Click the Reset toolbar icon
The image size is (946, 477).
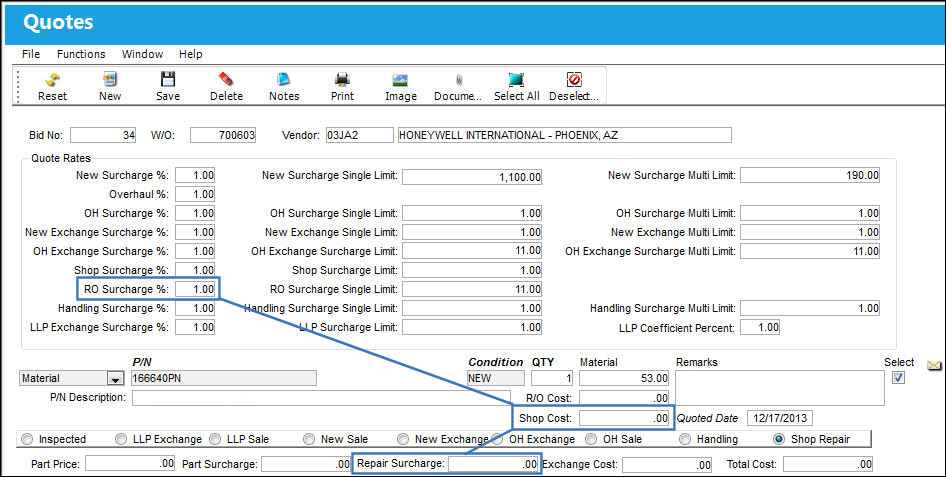52,80
